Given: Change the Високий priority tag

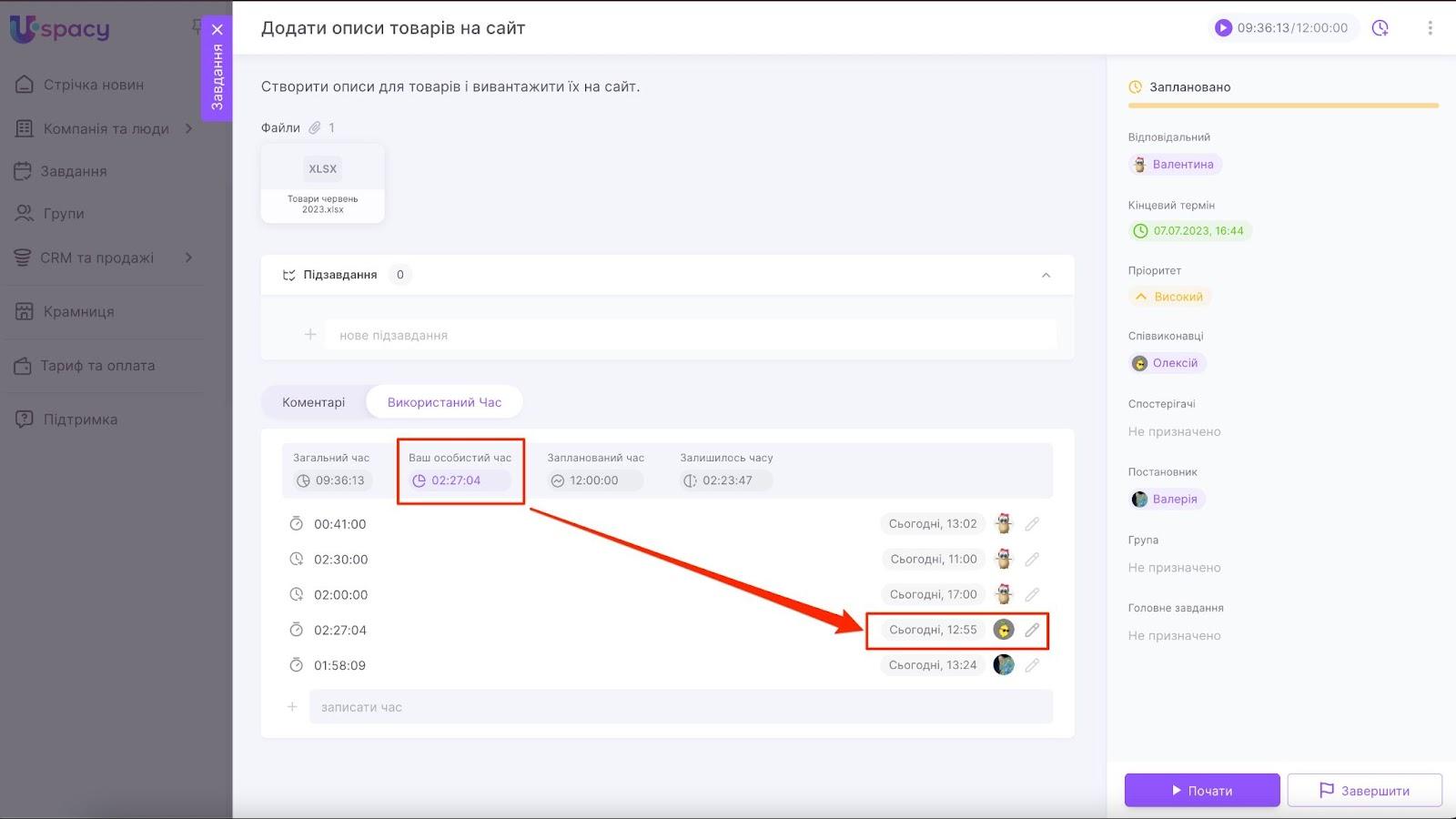Looking at the screenshot, I should [1169, 297].
